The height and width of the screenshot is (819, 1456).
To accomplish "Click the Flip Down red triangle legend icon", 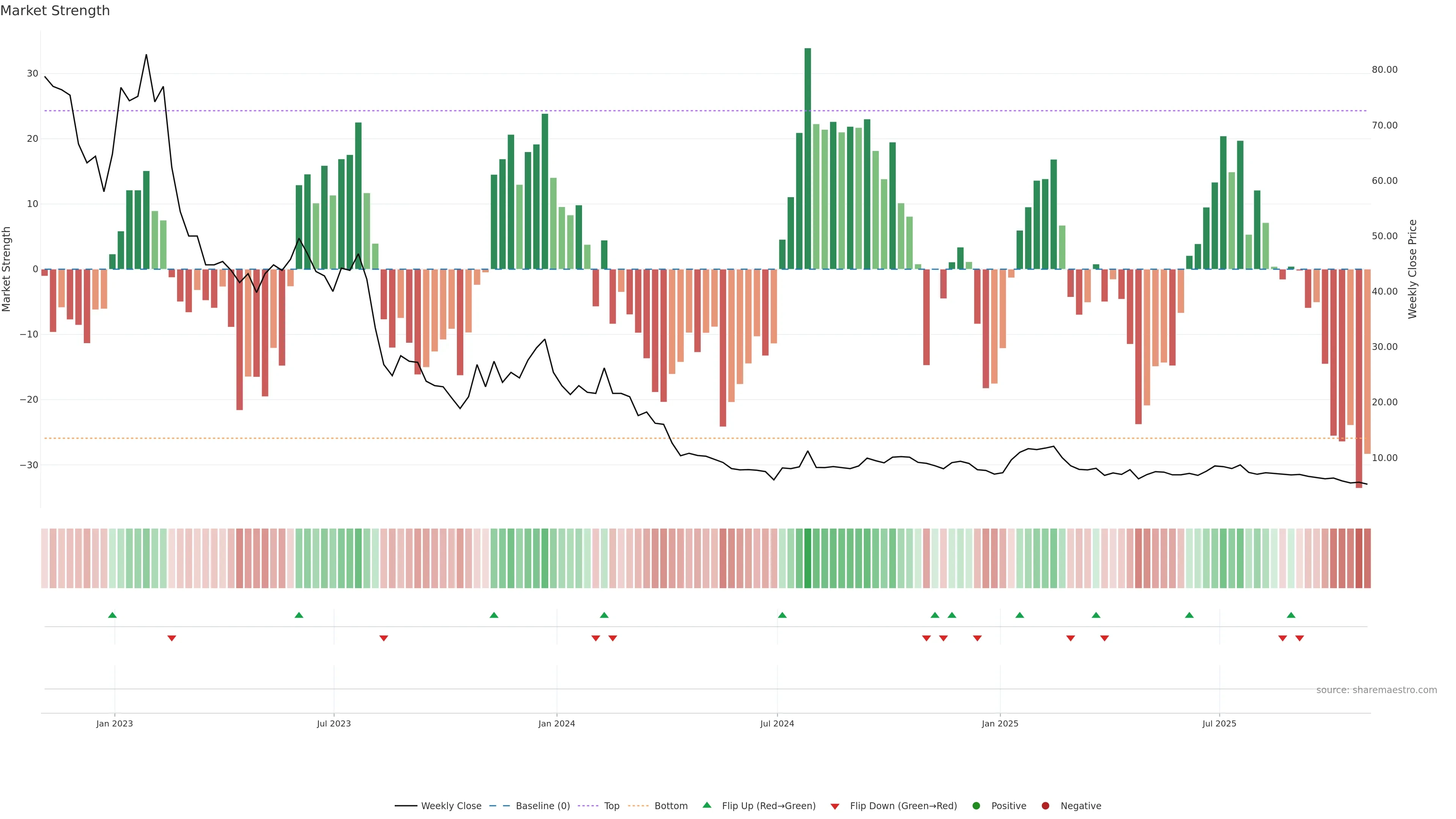I will (x=835, y=806).
